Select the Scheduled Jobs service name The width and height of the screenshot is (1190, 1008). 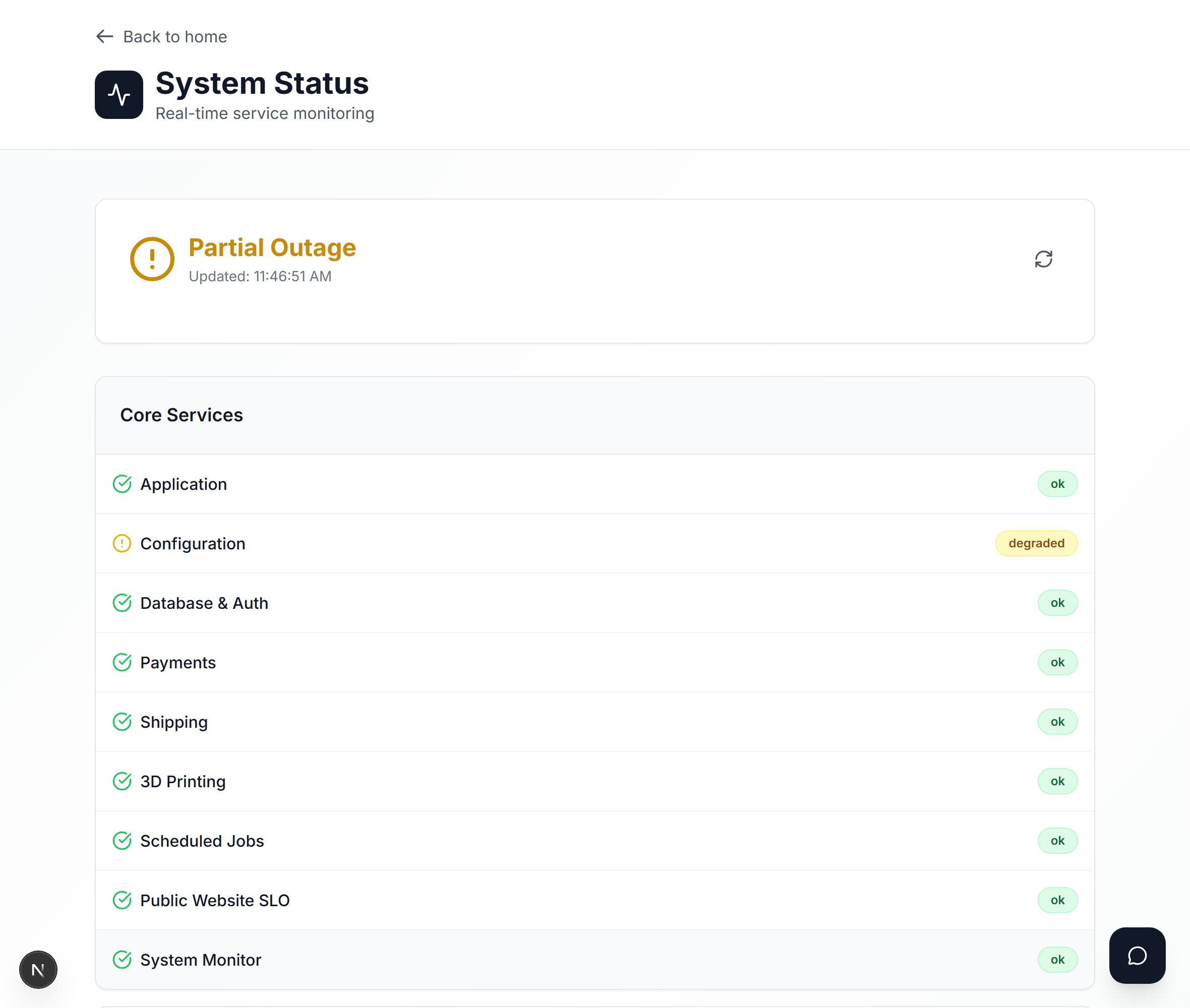(202, 841)
